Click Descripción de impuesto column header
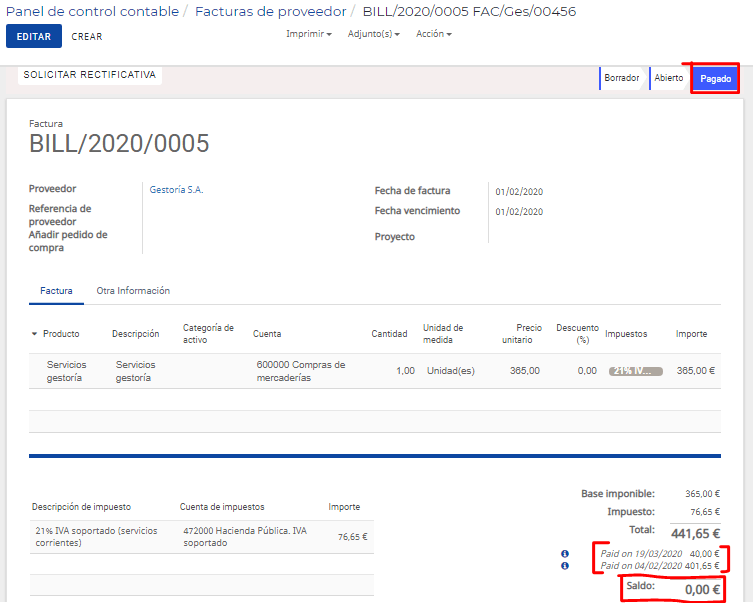This screenshot has height=603, width=753. pos(81,507)
